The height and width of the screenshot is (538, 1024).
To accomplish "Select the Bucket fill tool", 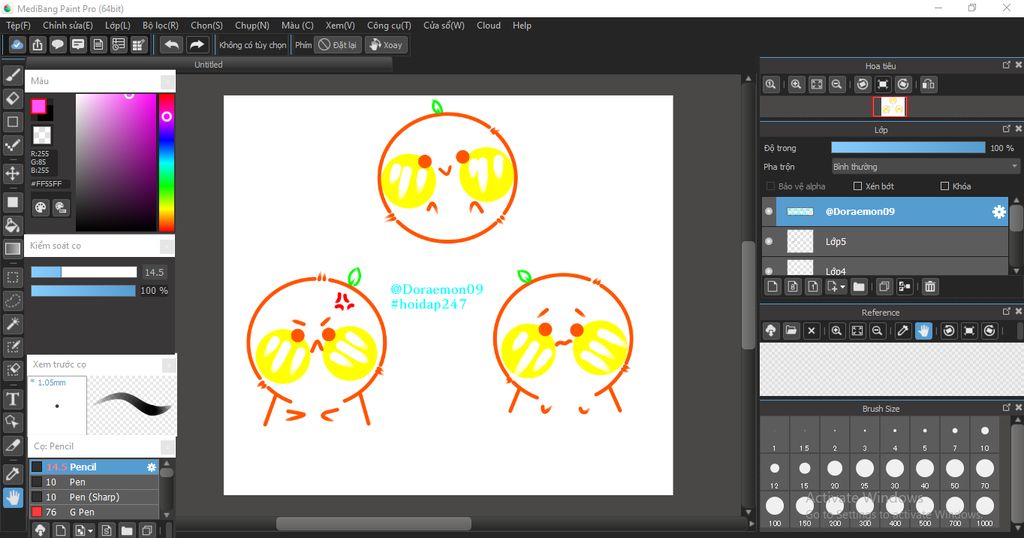I will tap(12, 225).
